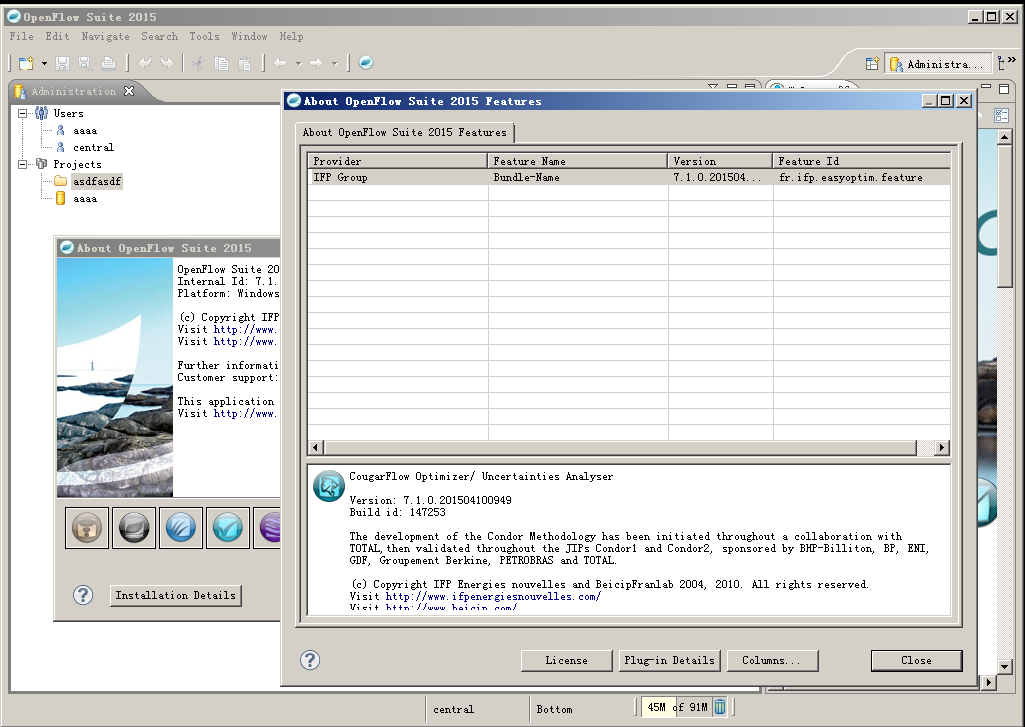
Task: Select the Administration view tab
Action: 73,92
